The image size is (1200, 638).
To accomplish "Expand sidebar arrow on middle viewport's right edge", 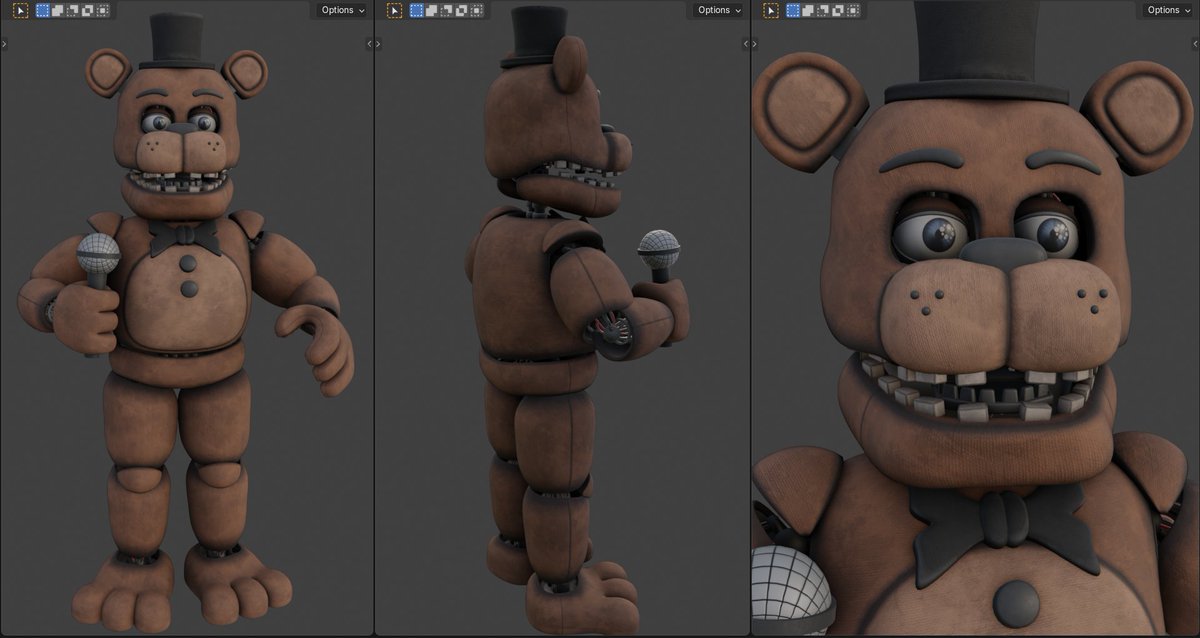I will 745,44.
